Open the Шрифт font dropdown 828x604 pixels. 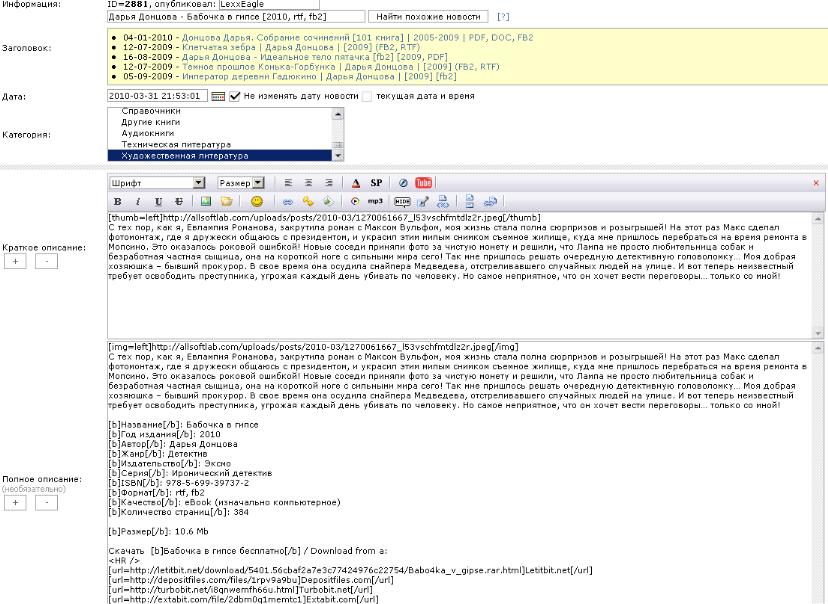click(x=157, y=183)
